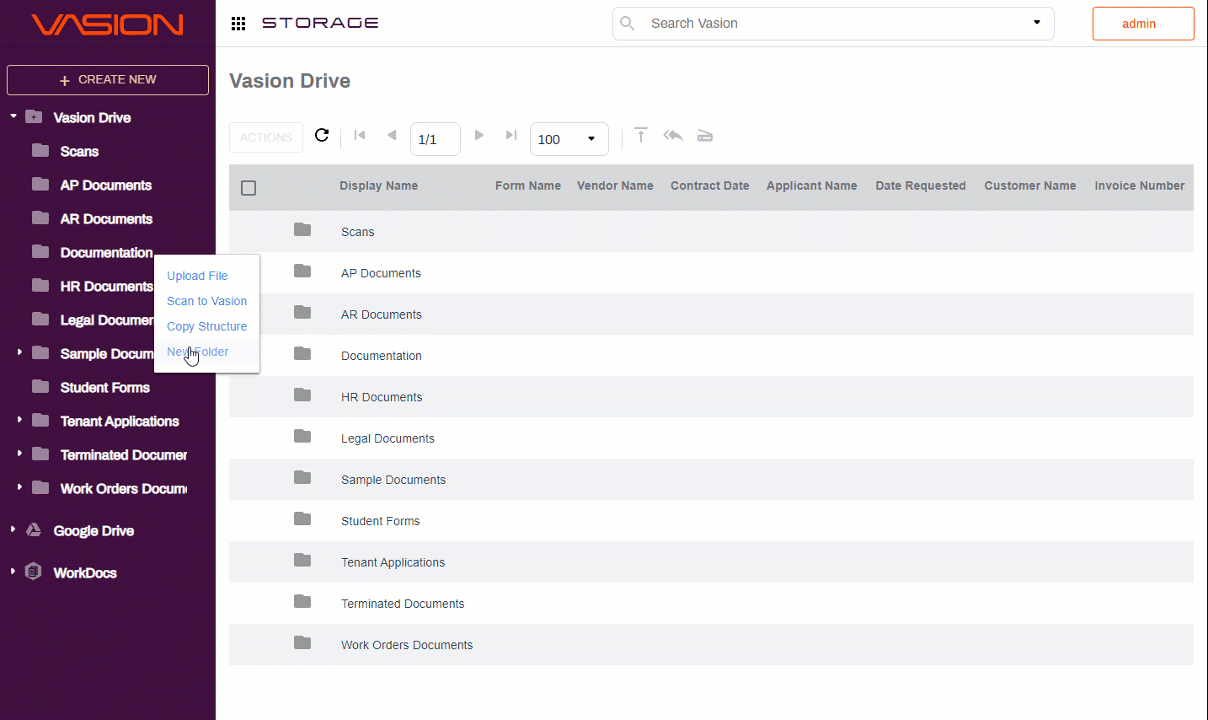
Task: Select Documentation in sidebar tree
Action: (106, 252)
